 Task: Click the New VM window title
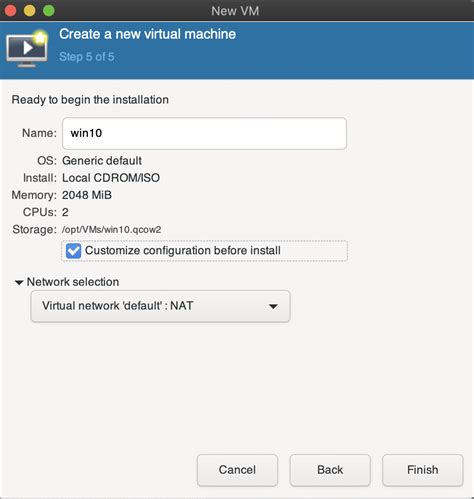tap(235, 11)
